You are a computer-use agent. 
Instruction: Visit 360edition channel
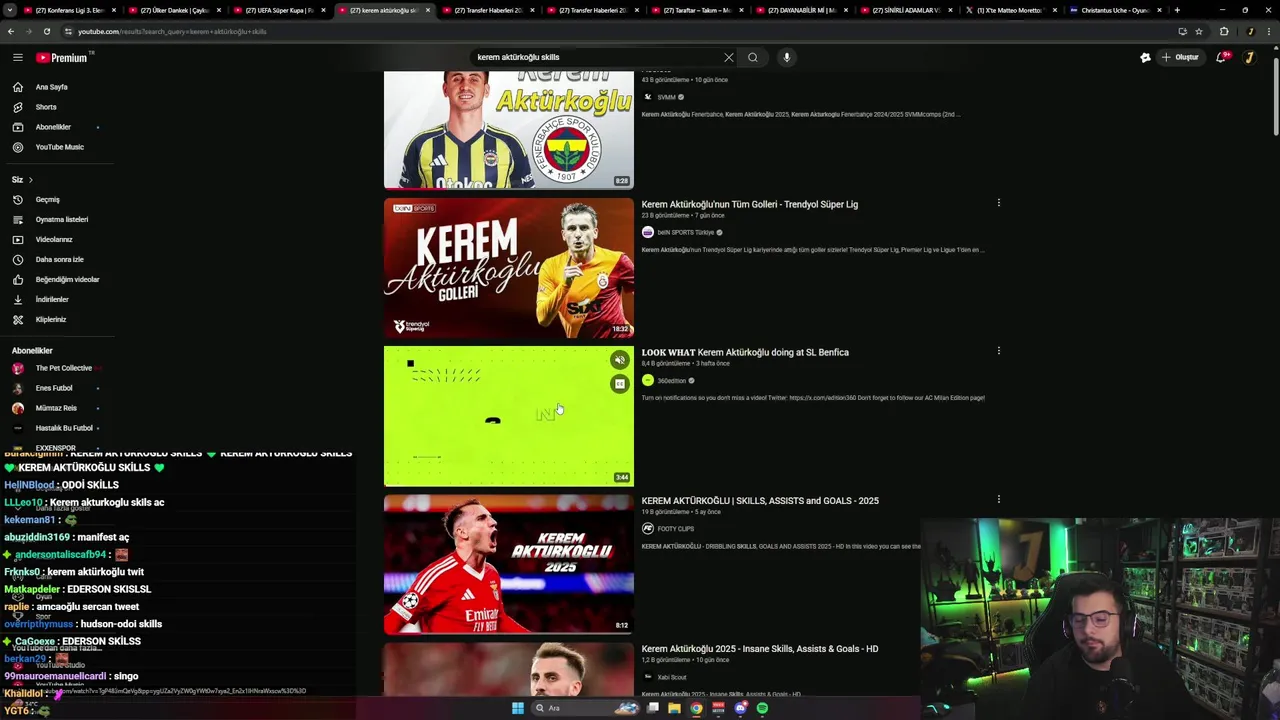(672, 380)
